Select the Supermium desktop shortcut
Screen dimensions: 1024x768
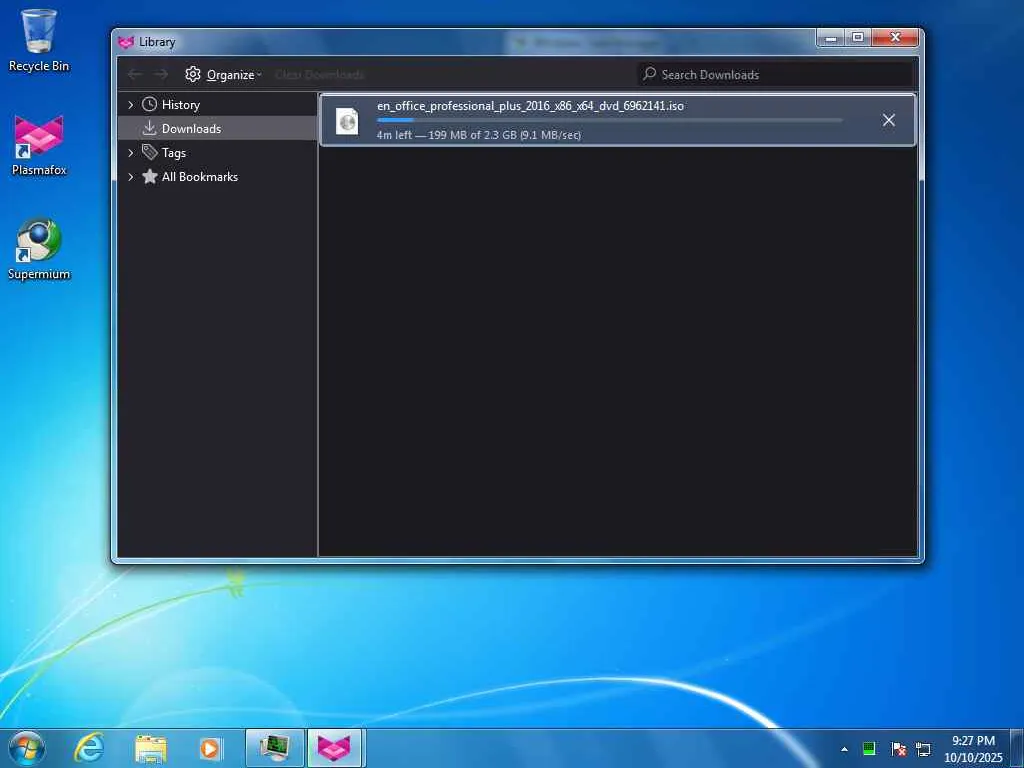(x=39, y=249)
